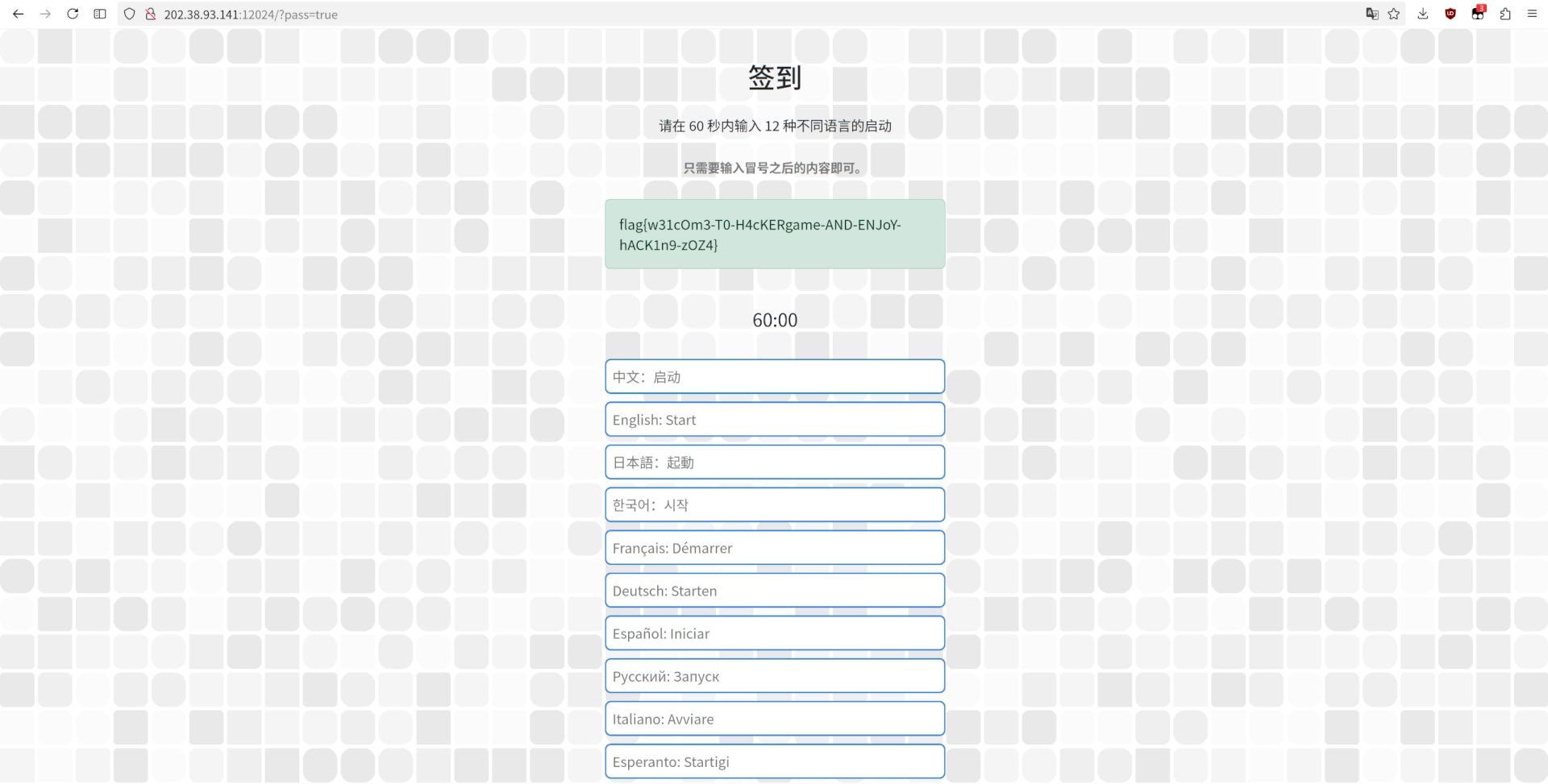The width and height of the screenshot is (1548, 784).
Task: Click the address bar URL text
Action: (x=251, y=15)
